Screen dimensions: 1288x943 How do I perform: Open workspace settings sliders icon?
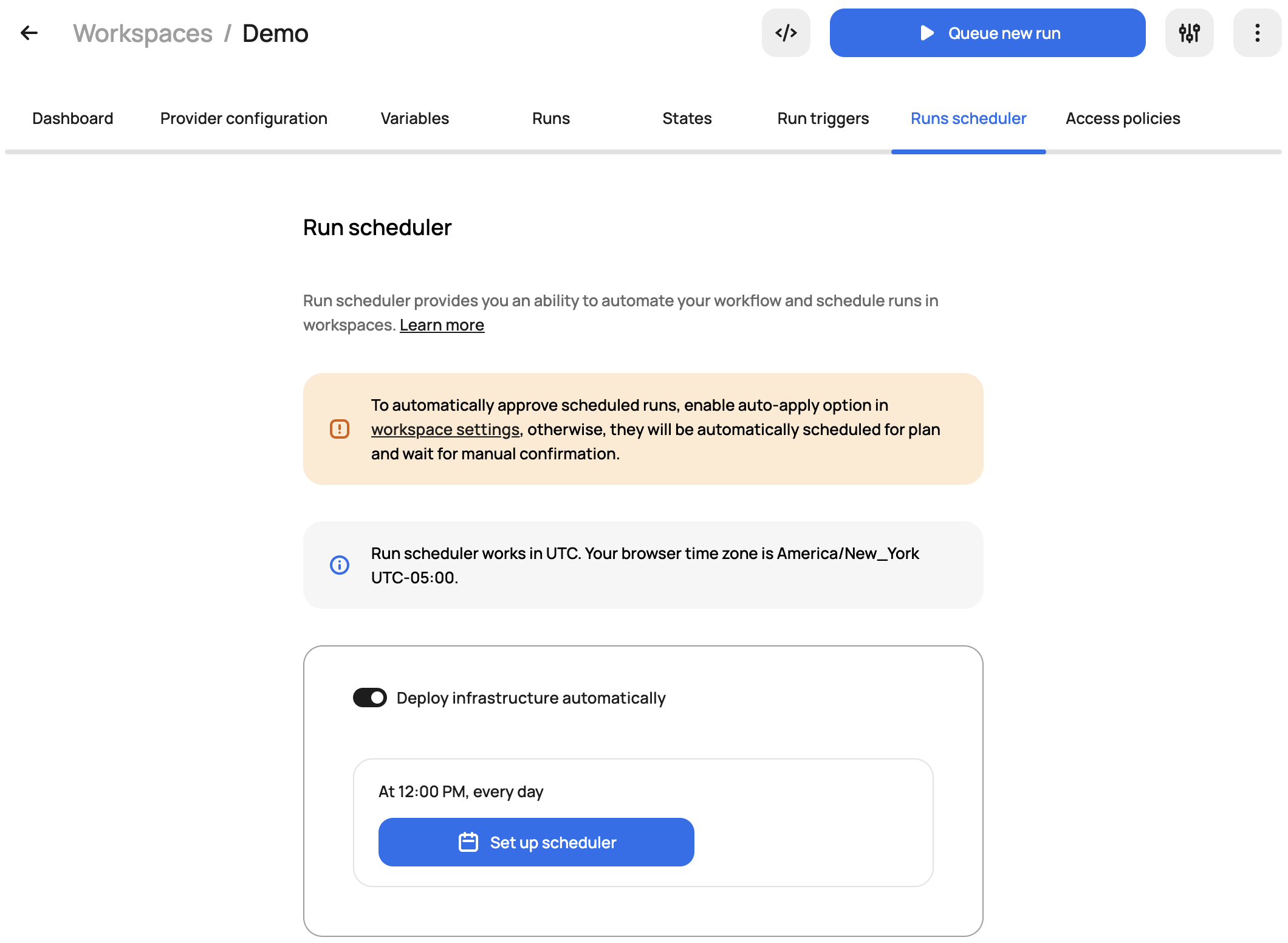click(x=1190, y=33)
